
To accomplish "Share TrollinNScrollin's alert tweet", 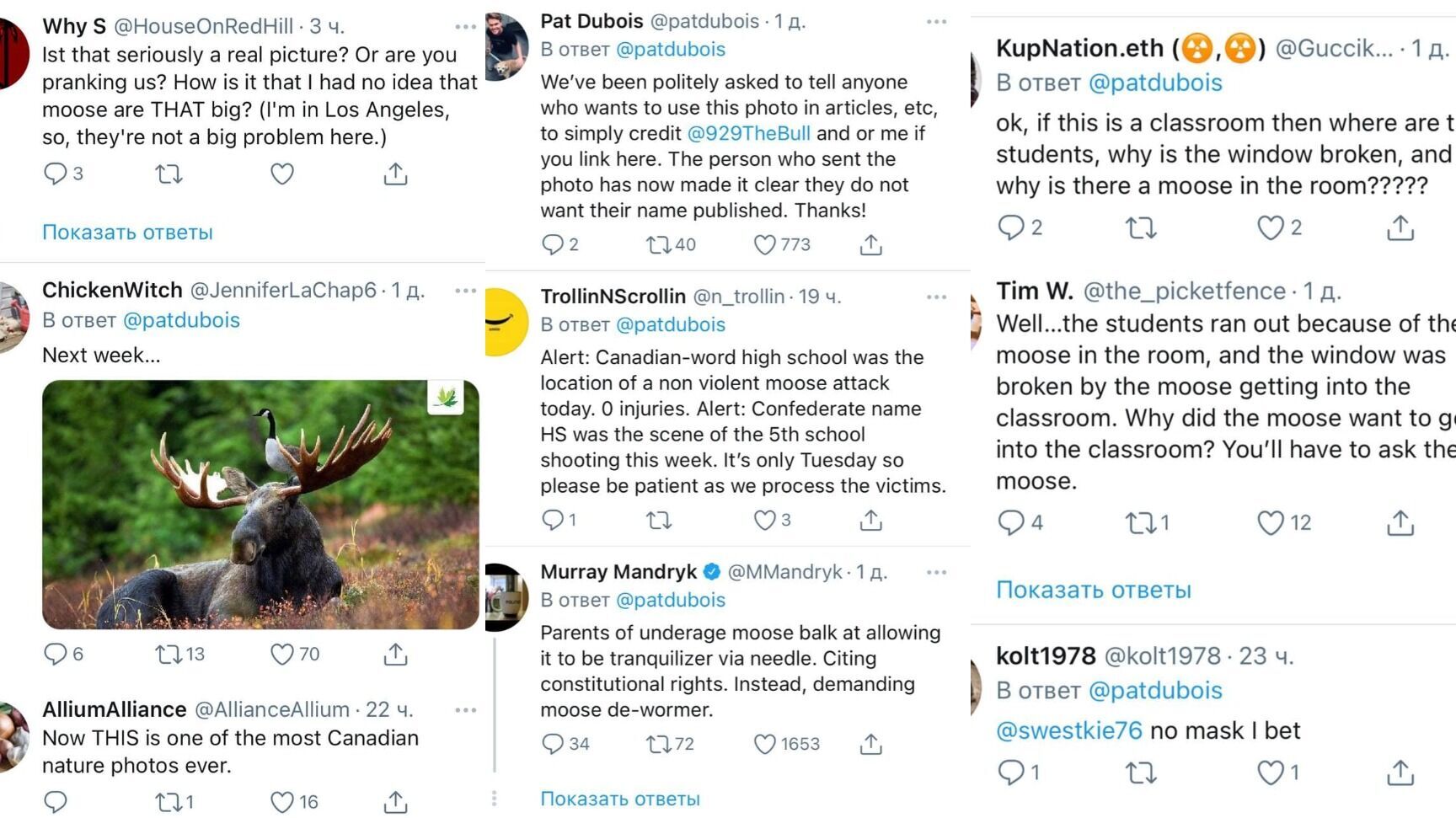I will pos(870,520).
